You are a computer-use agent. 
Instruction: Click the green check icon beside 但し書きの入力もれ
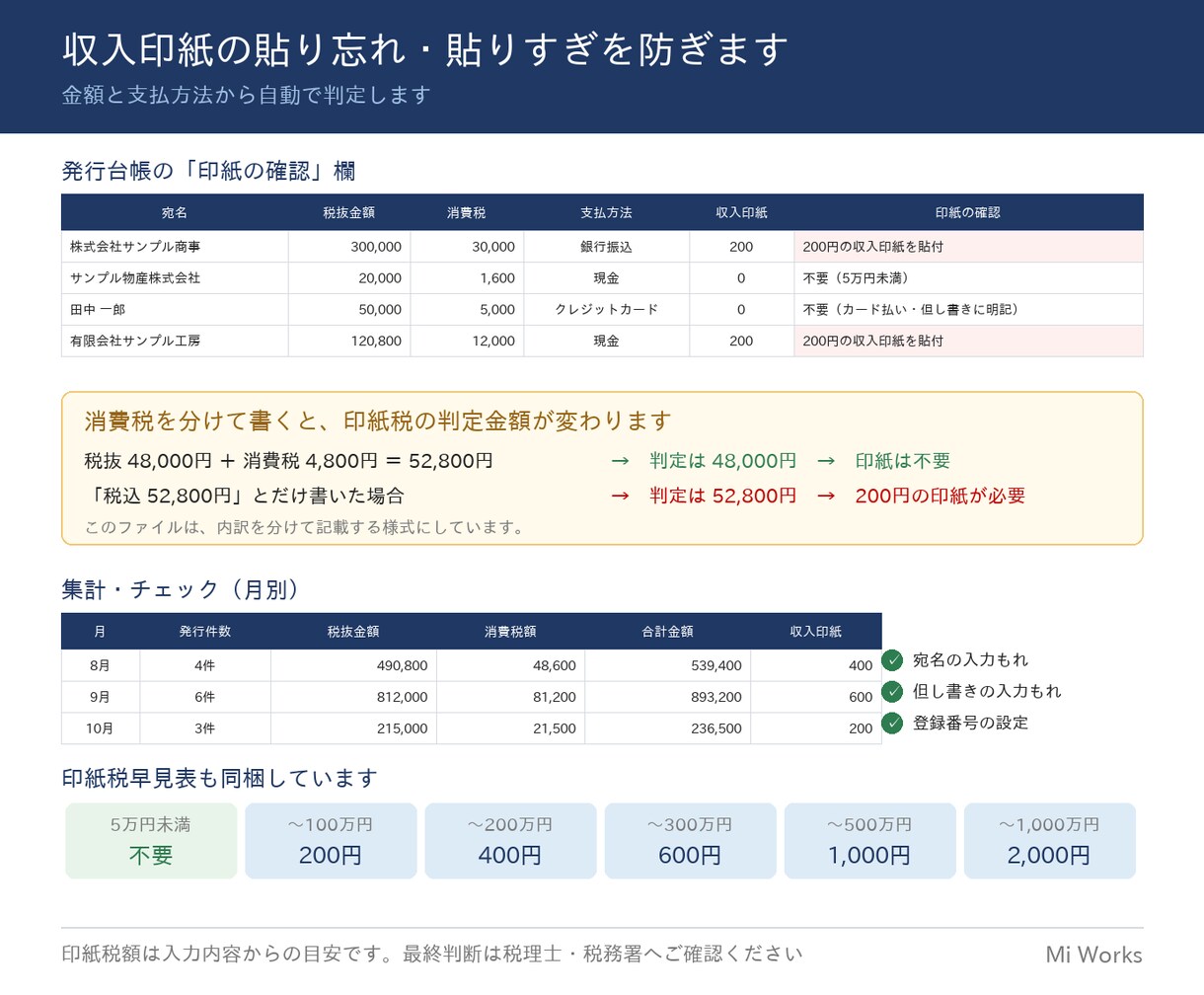tap(892, 692)
